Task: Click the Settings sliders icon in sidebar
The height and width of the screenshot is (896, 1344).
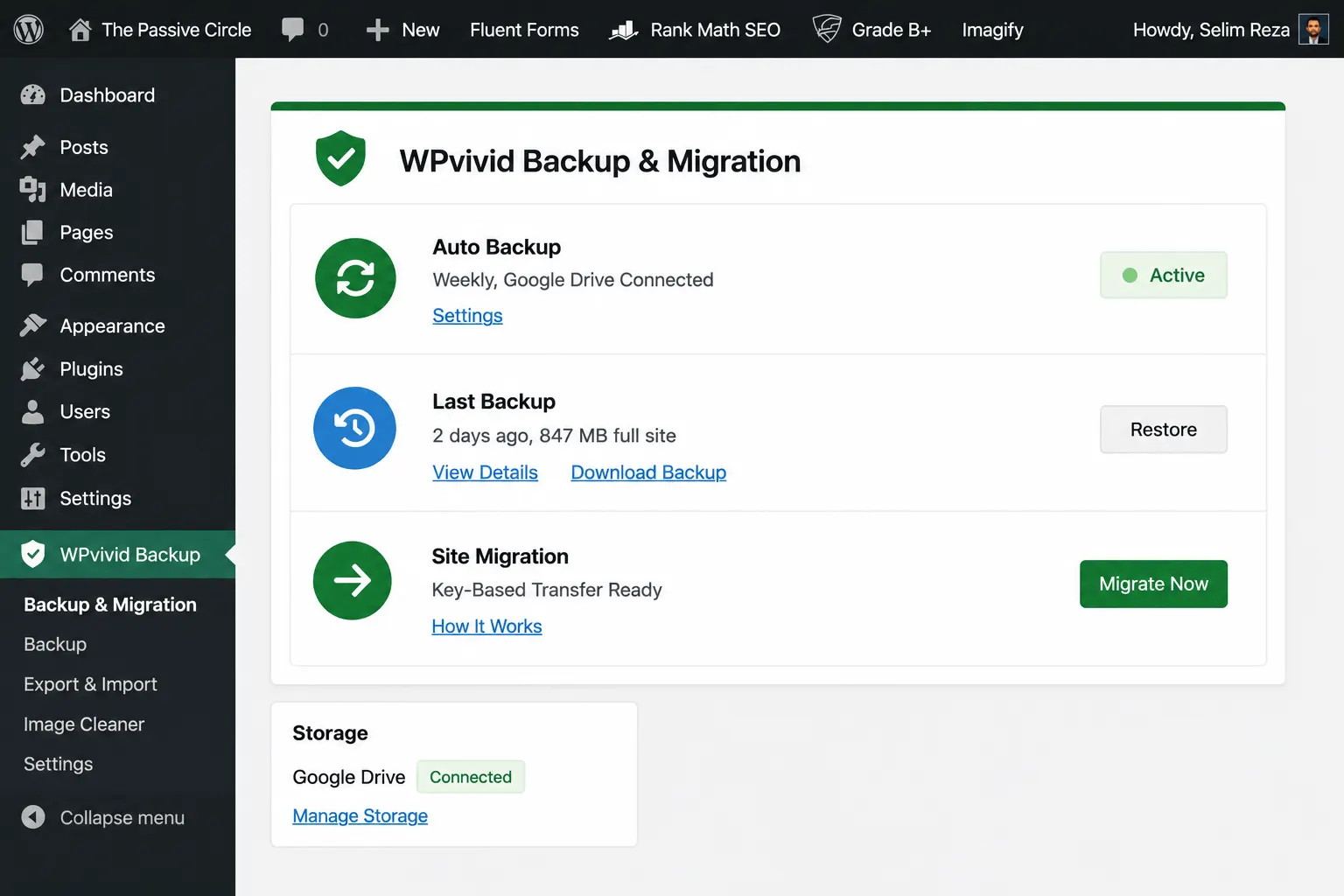Action: [33, 499]
